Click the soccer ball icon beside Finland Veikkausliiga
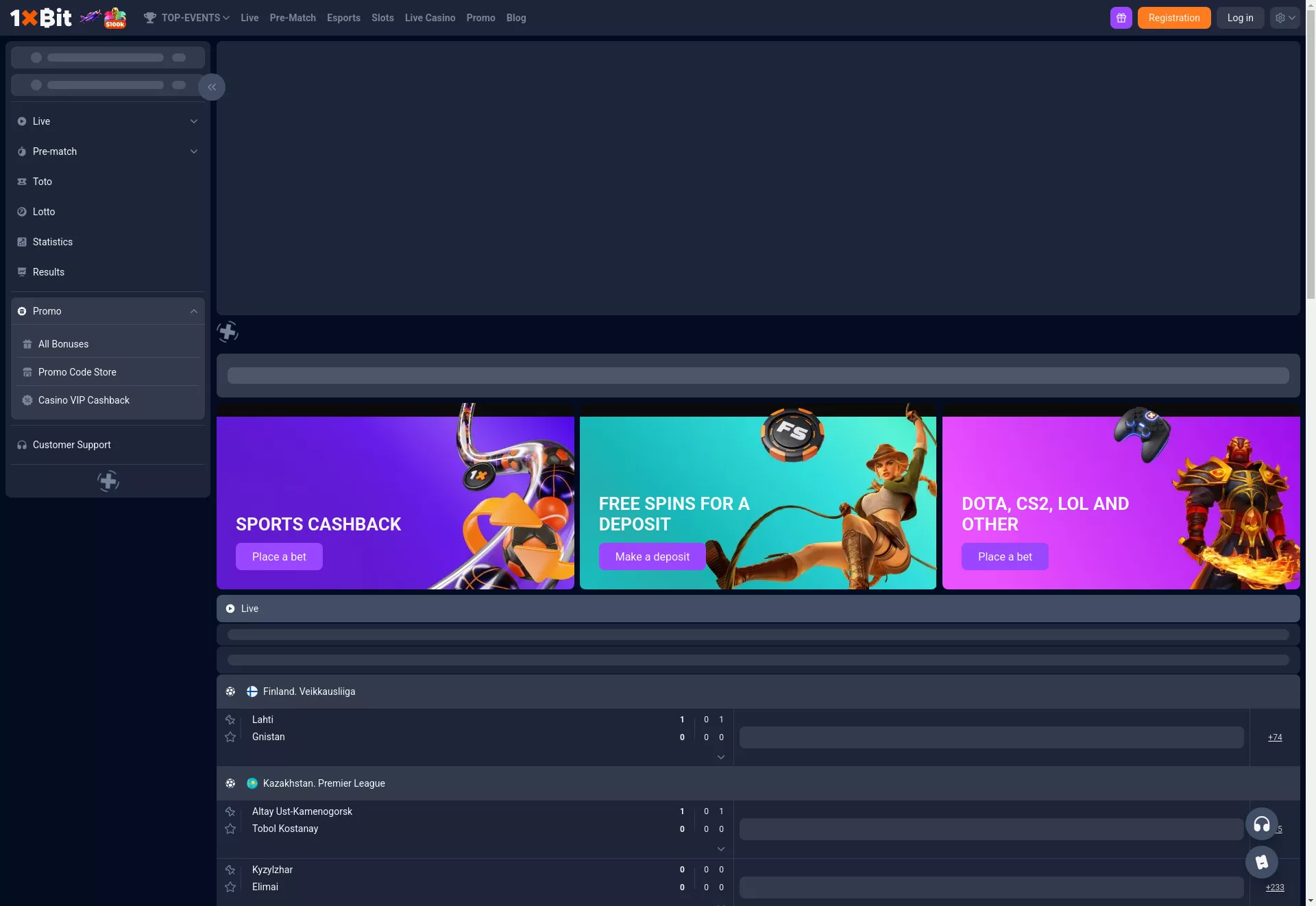Image resolution: width=1316 pixels, height=906 pixels. click(x=230, y=691)
